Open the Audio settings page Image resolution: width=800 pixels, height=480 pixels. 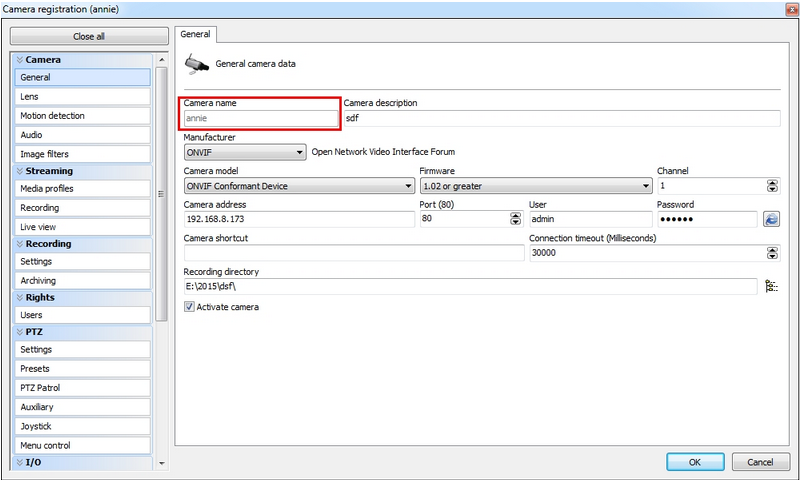click(x=83, y=135)
